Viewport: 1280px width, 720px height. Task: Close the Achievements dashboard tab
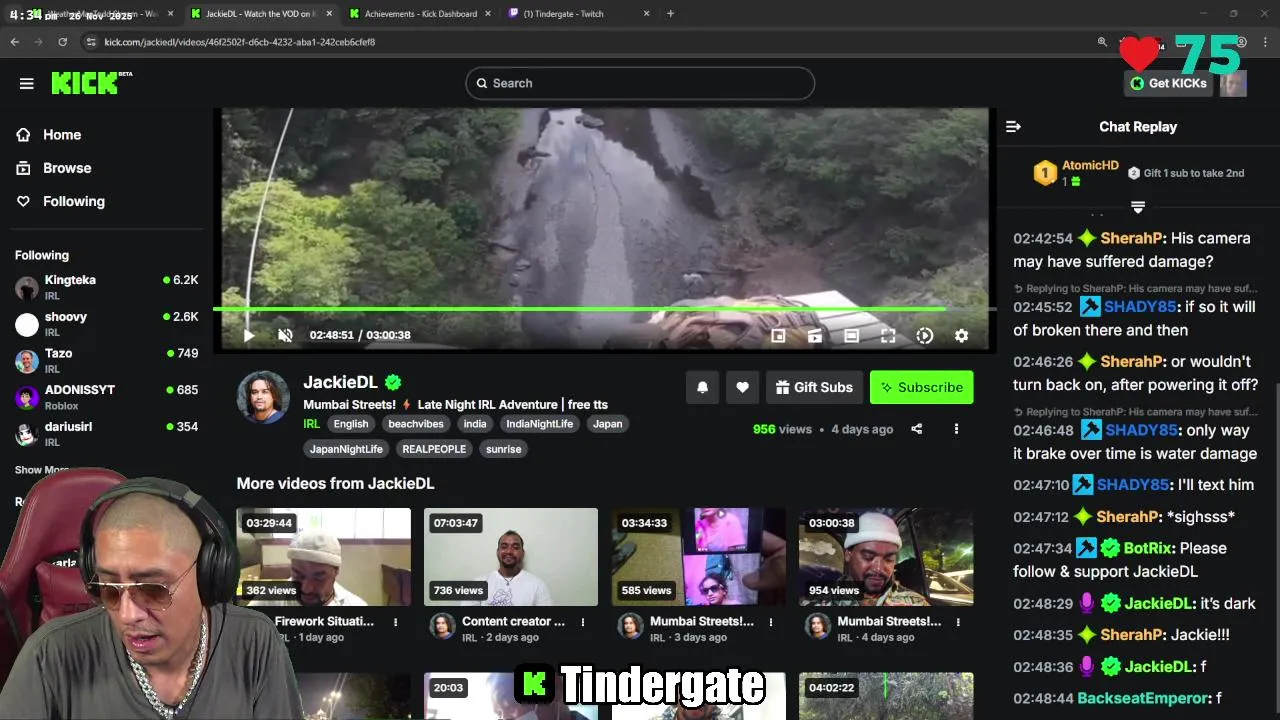pyautogui.click(x=487, y=14)
